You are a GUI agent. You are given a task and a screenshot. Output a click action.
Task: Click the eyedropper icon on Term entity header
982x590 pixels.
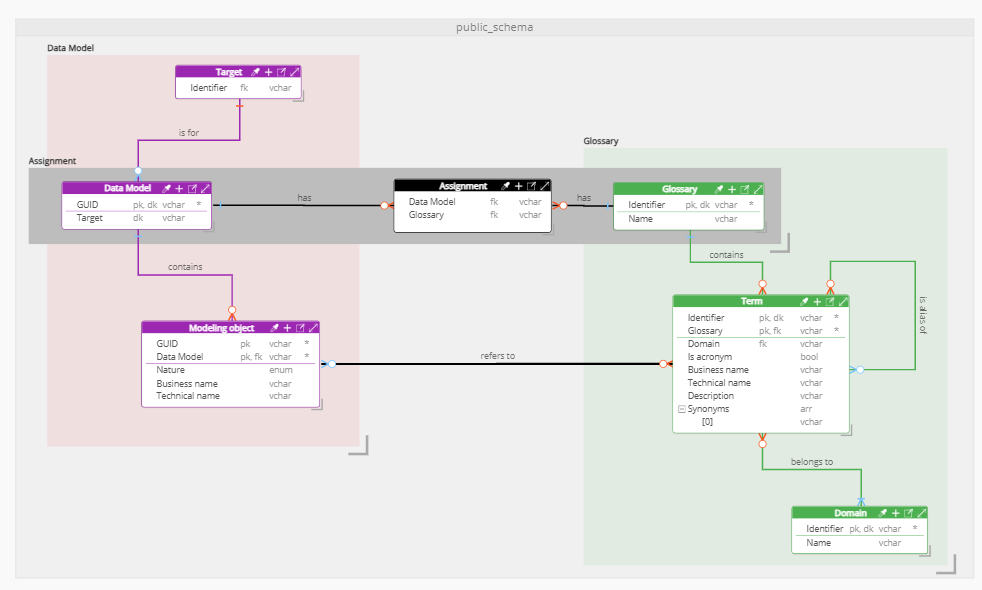pos(803,301)
